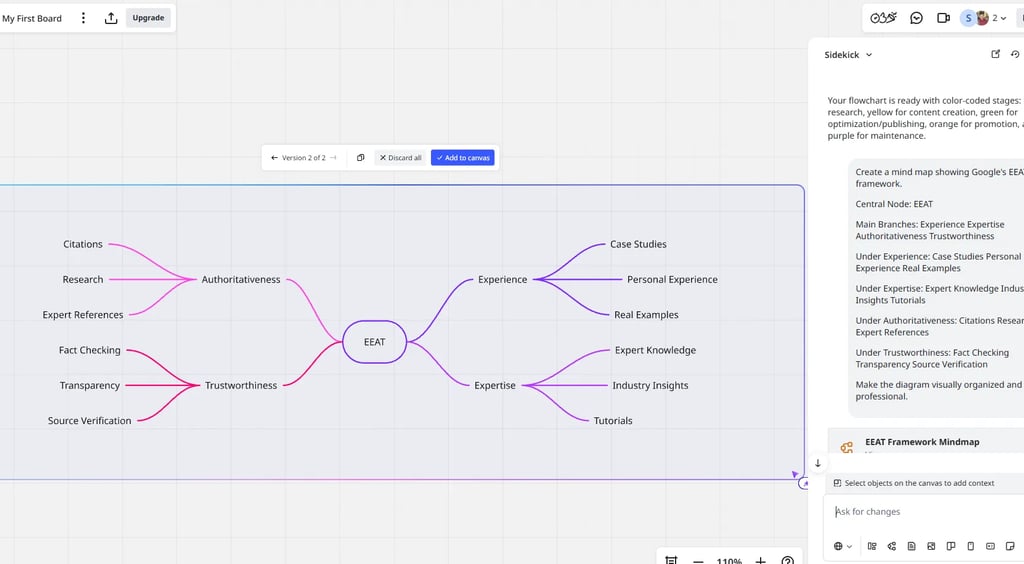This screenshot has height=564, width=1024.
Task: Jump to latest message with down arrow
Action: 818,463
